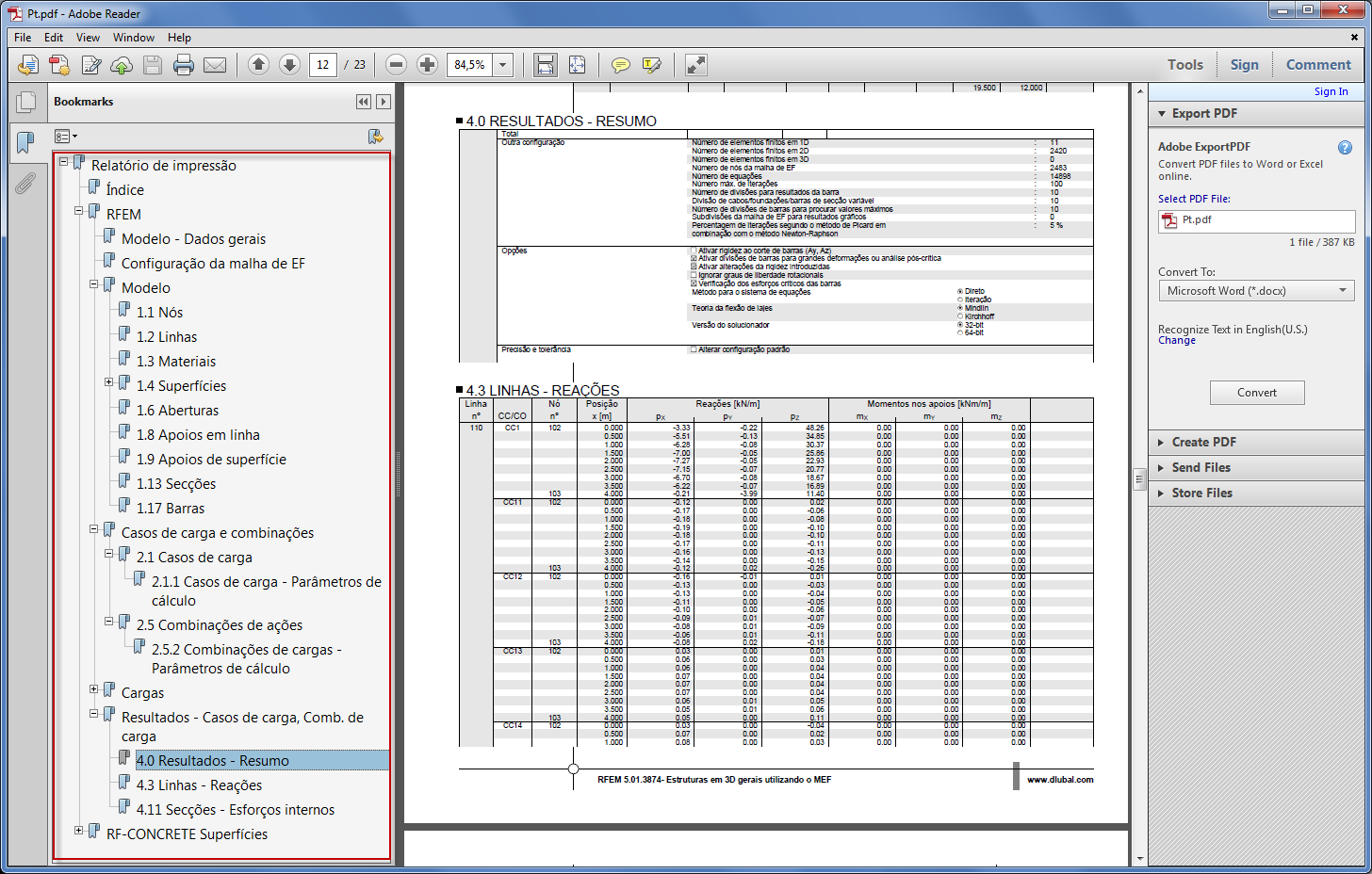
Task: Expand the RF-CONCRETE Superfícies bookmark
Action: 78,831
